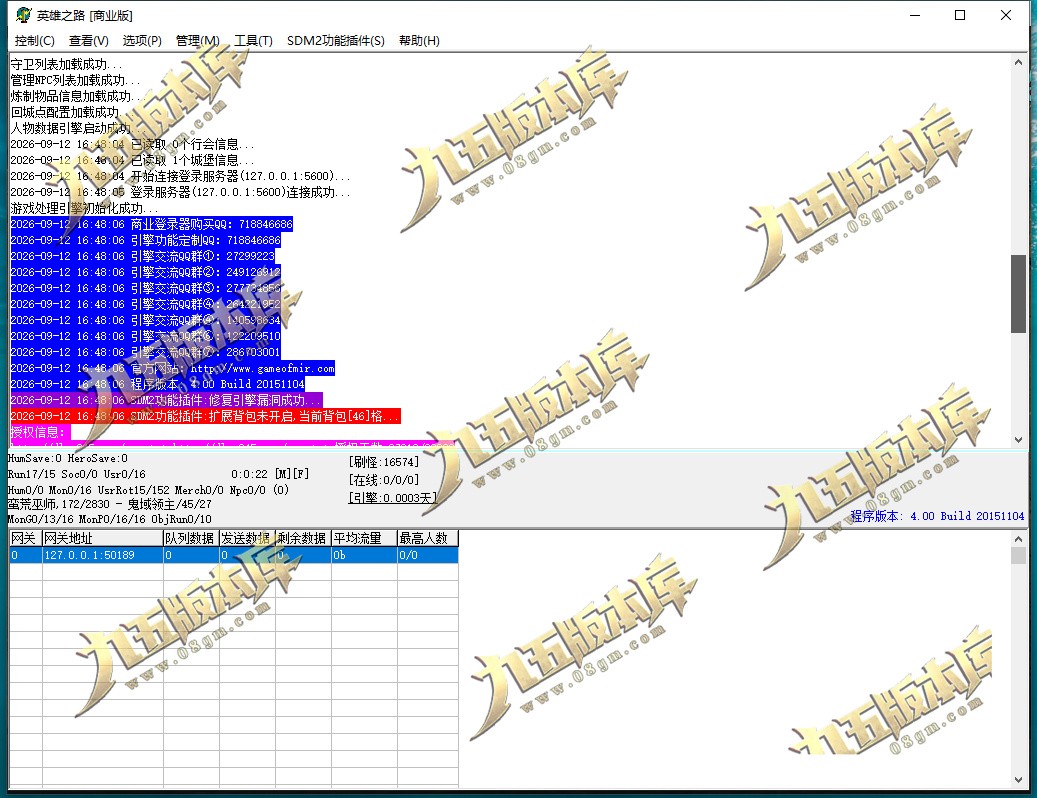Open the 选项(P) menu
The height and width of the screenshot is (798, 1037).
(142, 41)
